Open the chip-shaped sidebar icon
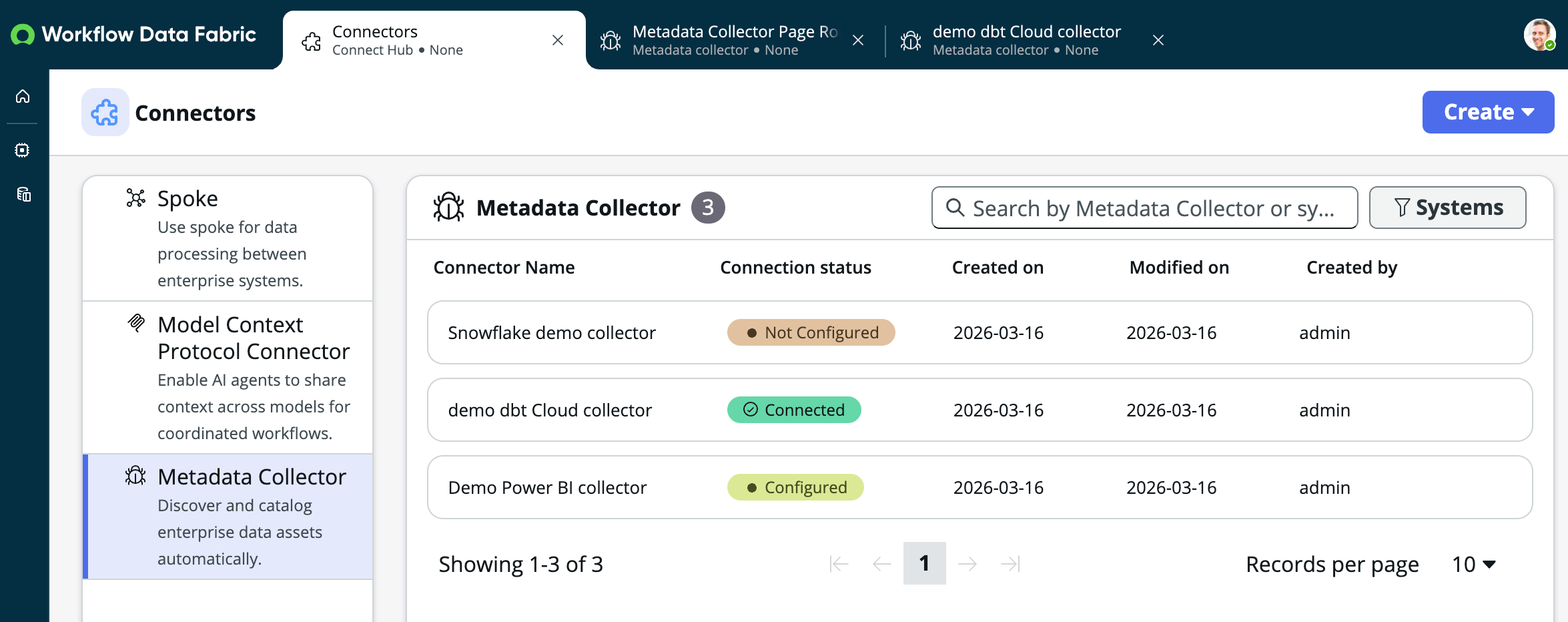 (x=23, y=150)
